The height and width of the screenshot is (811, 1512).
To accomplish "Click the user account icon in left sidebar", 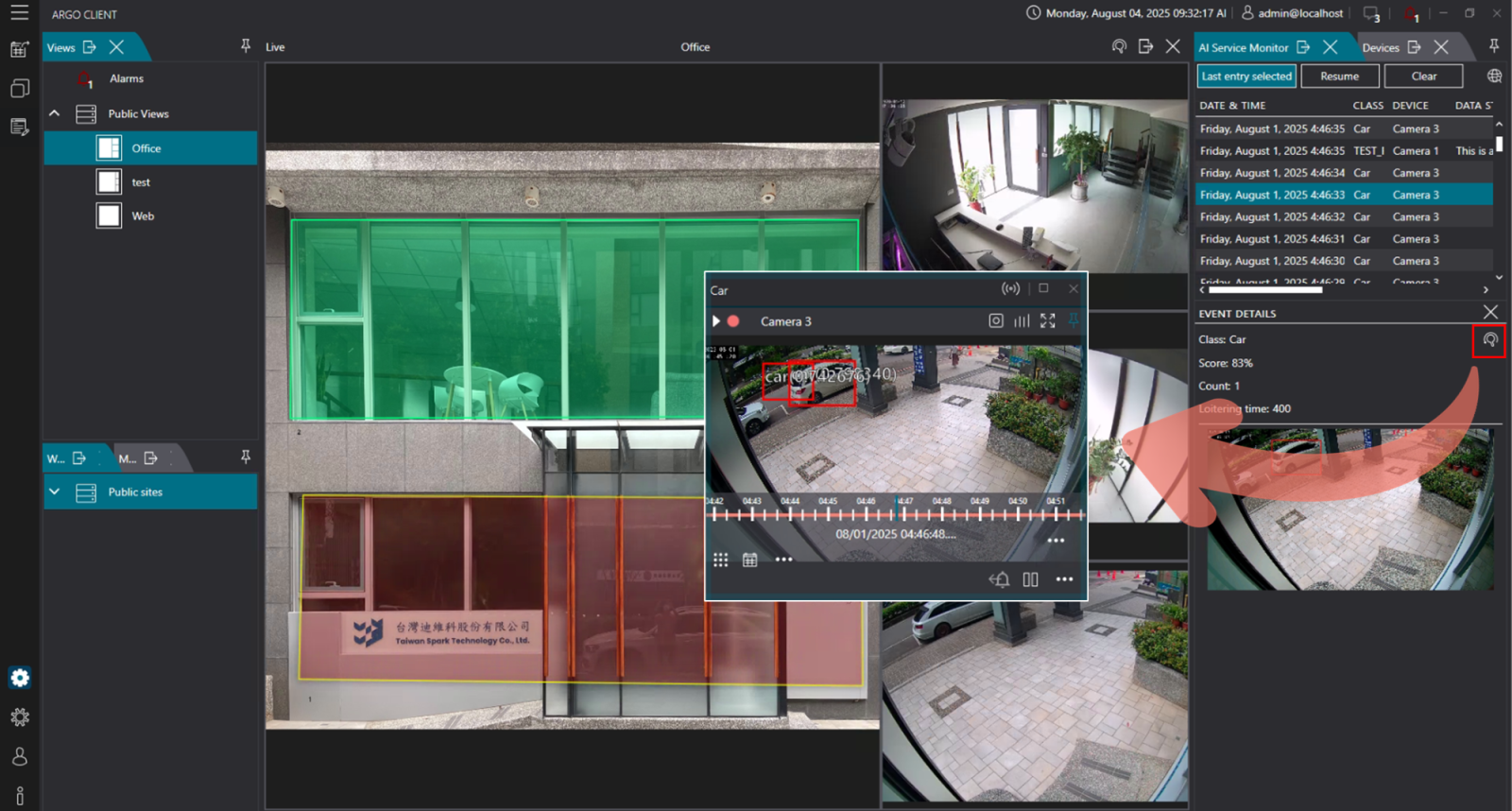I will tap(20, 757).
